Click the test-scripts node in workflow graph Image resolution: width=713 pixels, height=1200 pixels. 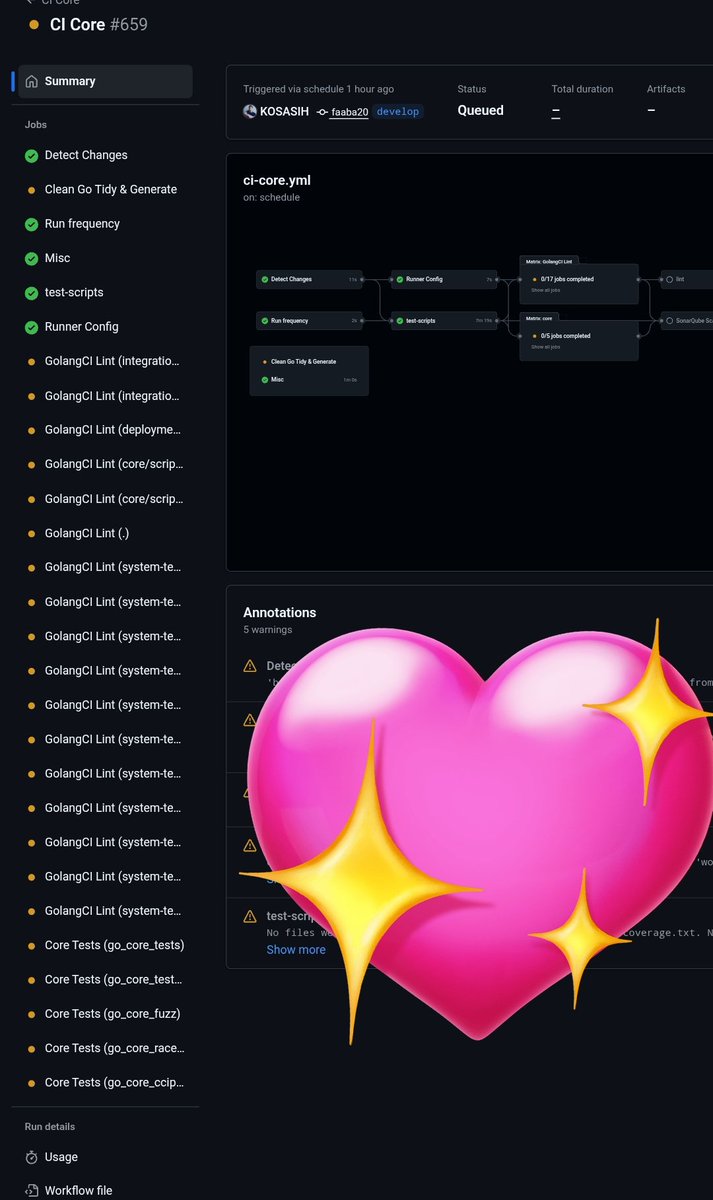click(x=444, y=321)
